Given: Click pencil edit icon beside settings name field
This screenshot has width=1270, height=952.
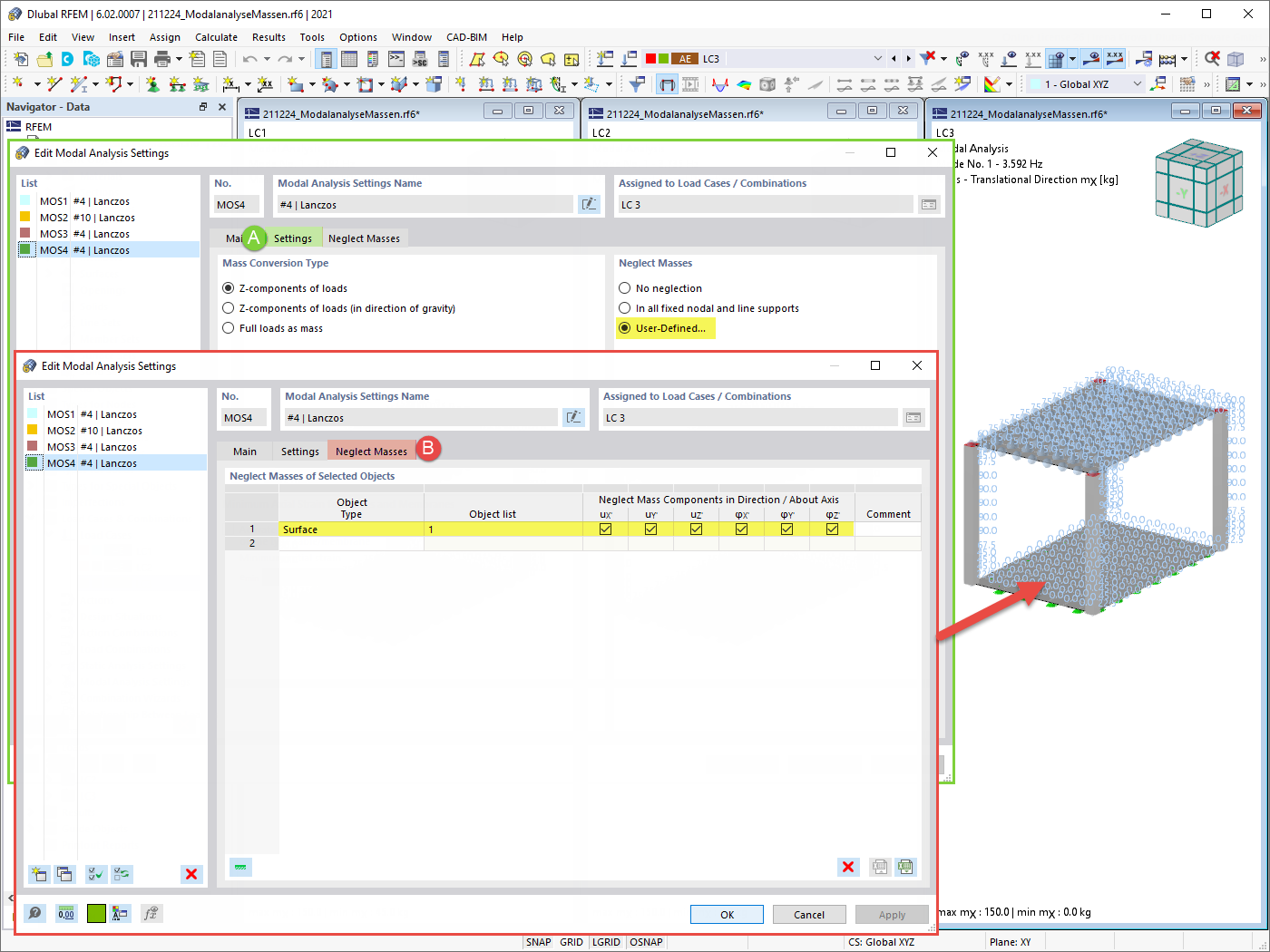Looking at the screenshot, I should [x=573, y=416].
